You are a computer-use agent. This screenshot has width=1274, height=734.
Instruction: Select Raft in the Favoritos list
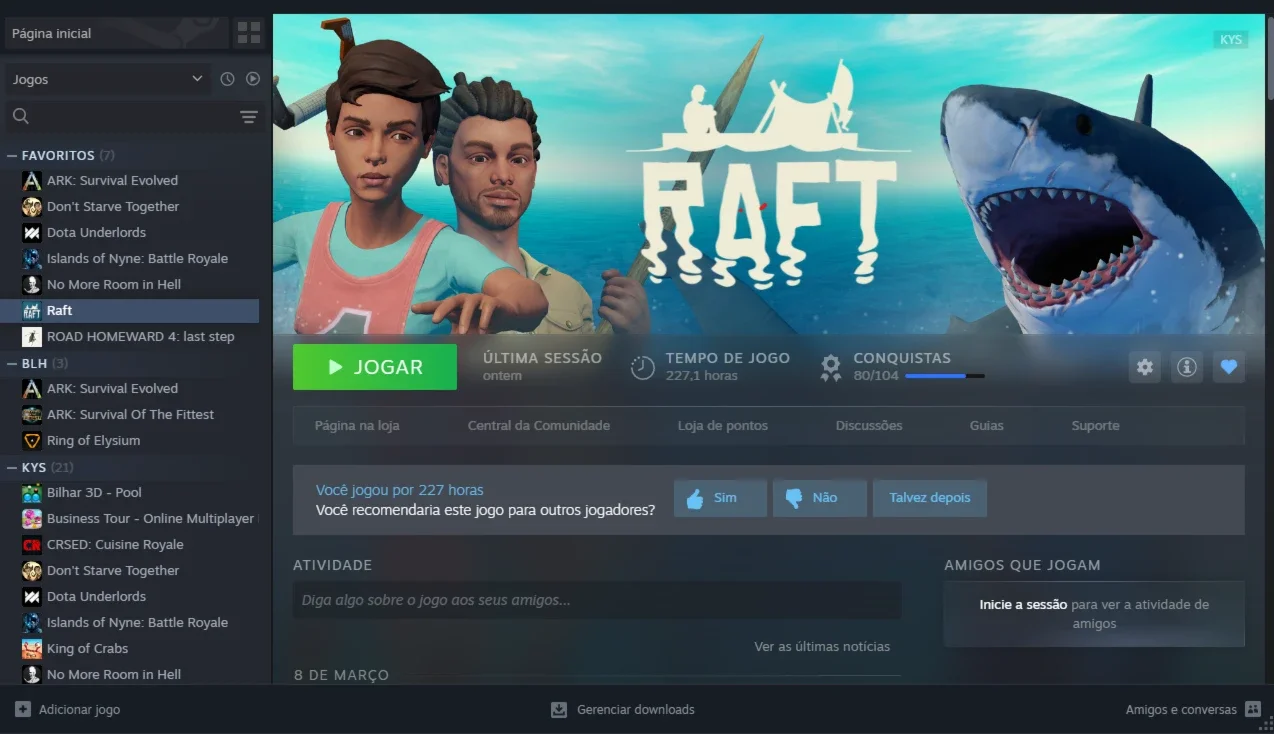point(130,311)
